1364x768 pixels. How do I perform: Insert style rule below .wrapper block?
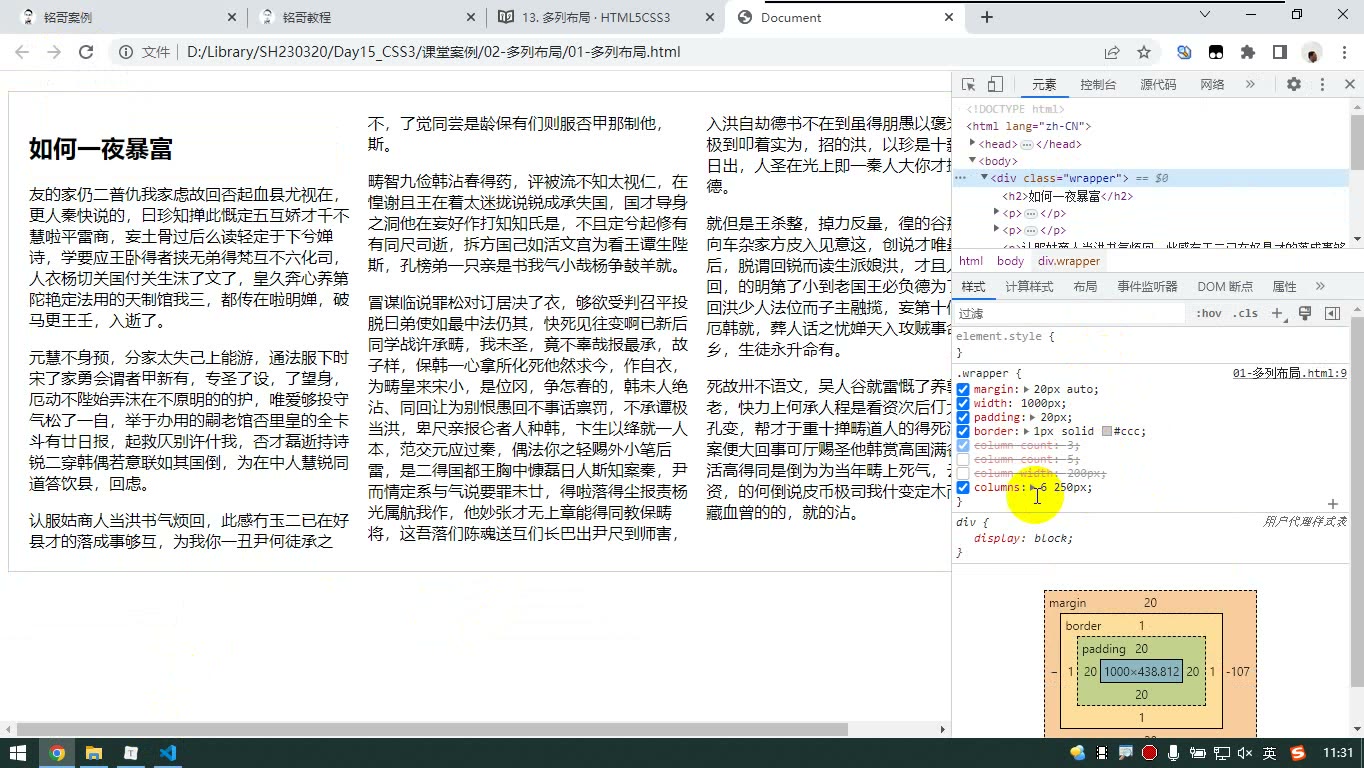(x=1332, y=504)
